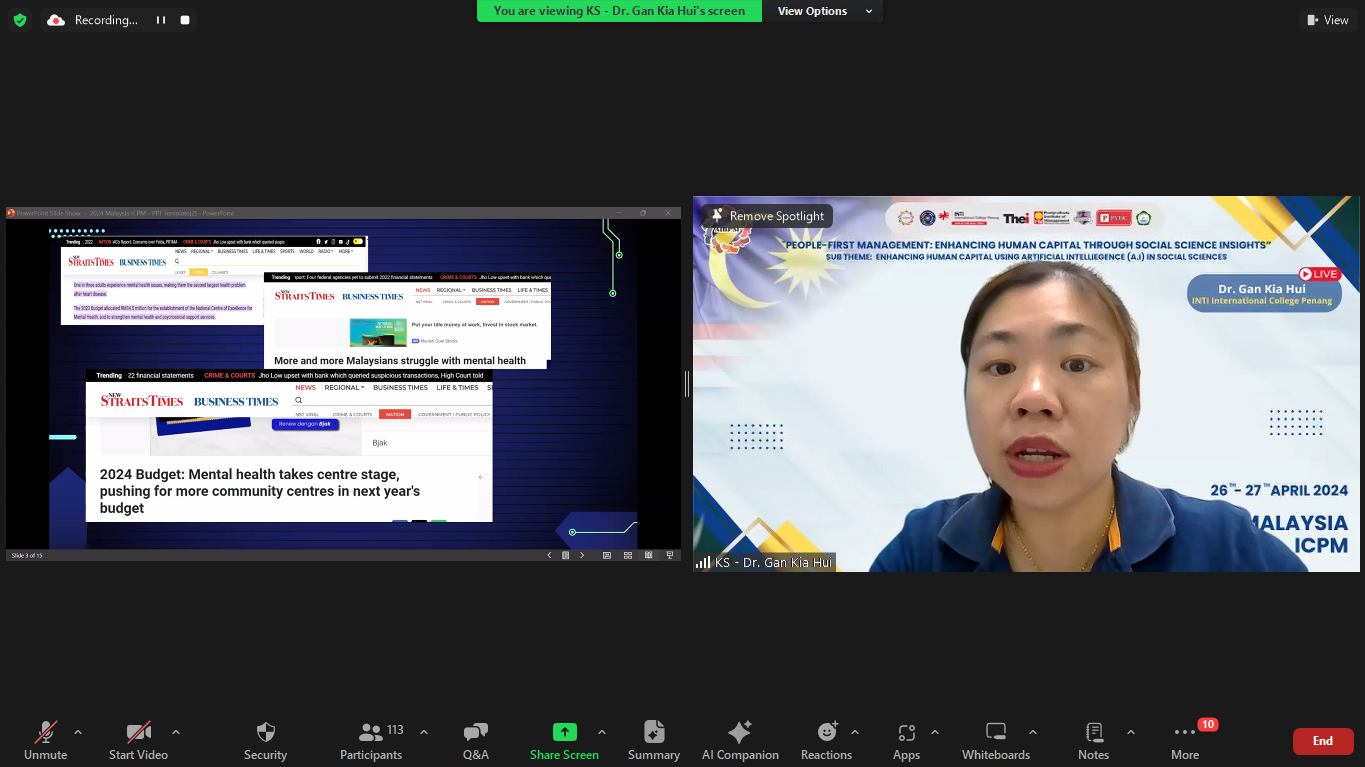Open audio options arrow beside Unmute
This screenshot has height=767, width=1365.
(78, 732)
